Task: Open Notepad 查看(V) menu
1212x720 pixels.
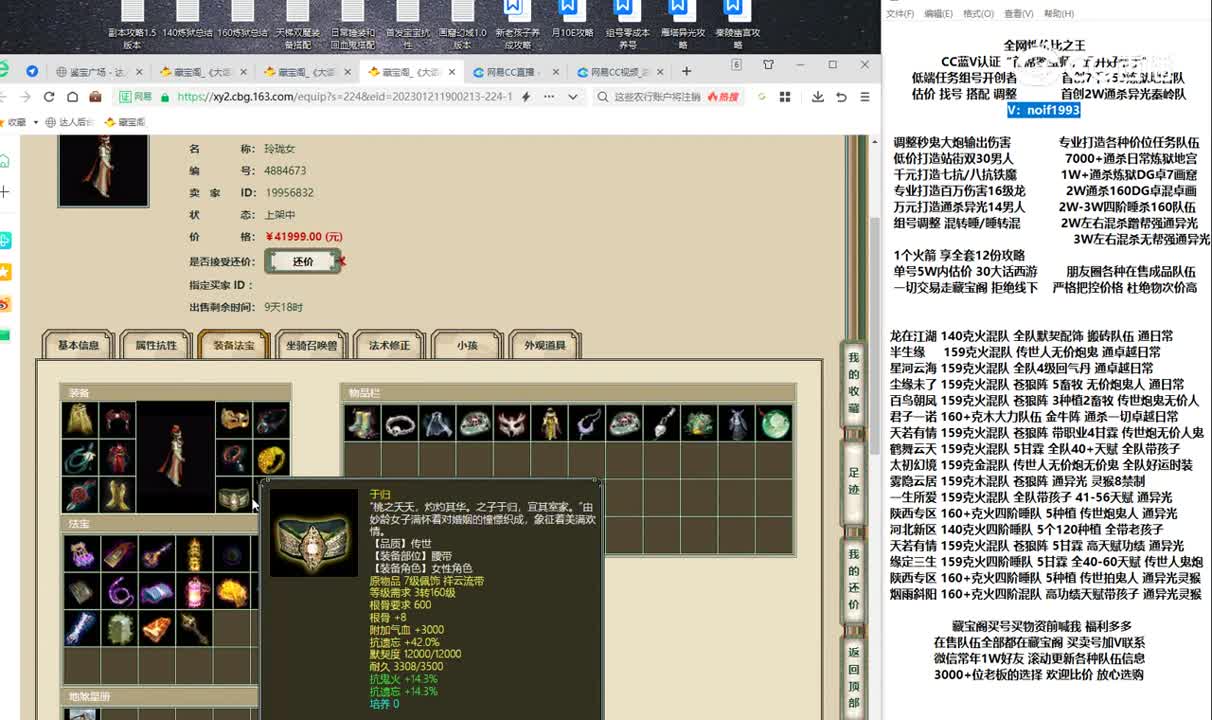Action: pyautogui.click(x=1018, y=14)
